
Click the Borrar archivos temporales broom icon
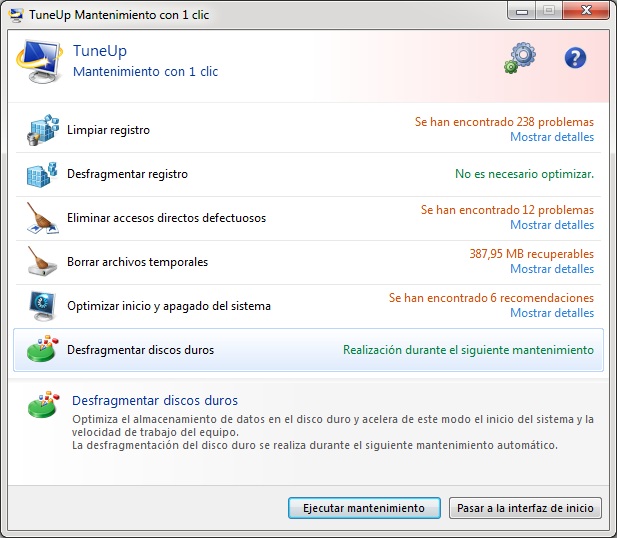[42, 261]
